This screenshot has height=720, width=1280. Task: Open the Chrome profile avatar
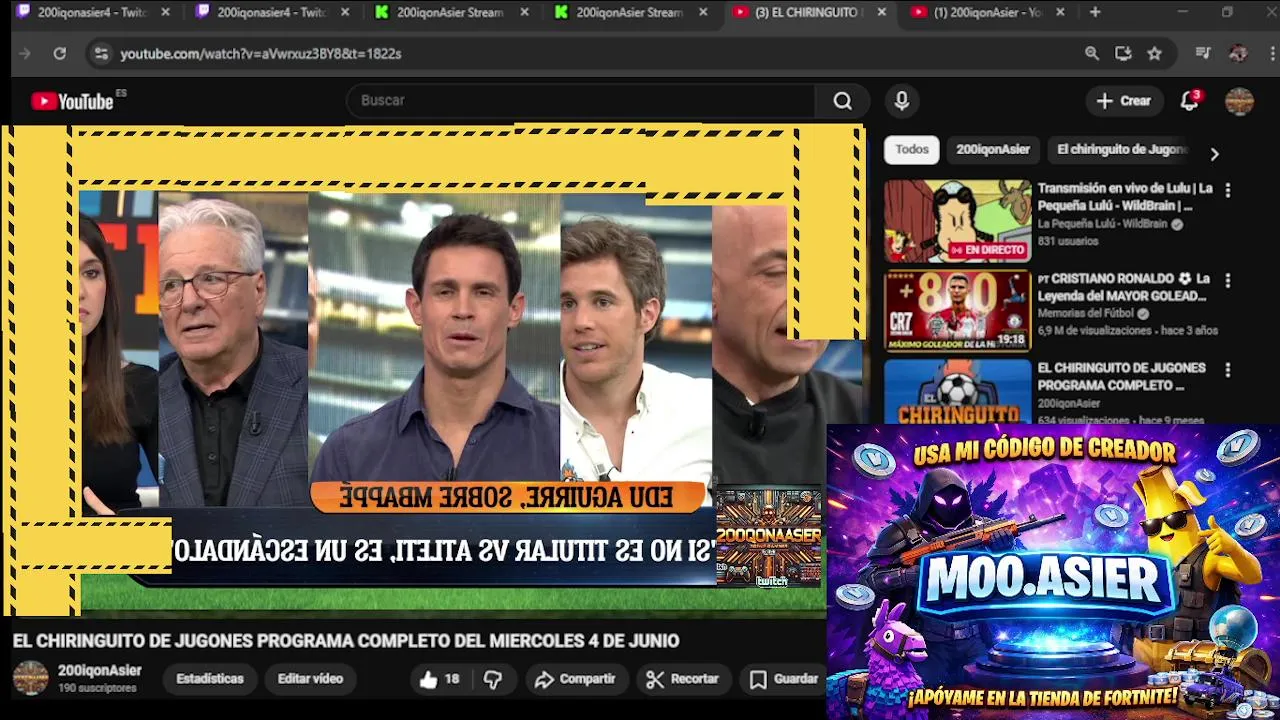coord(1238,53)
